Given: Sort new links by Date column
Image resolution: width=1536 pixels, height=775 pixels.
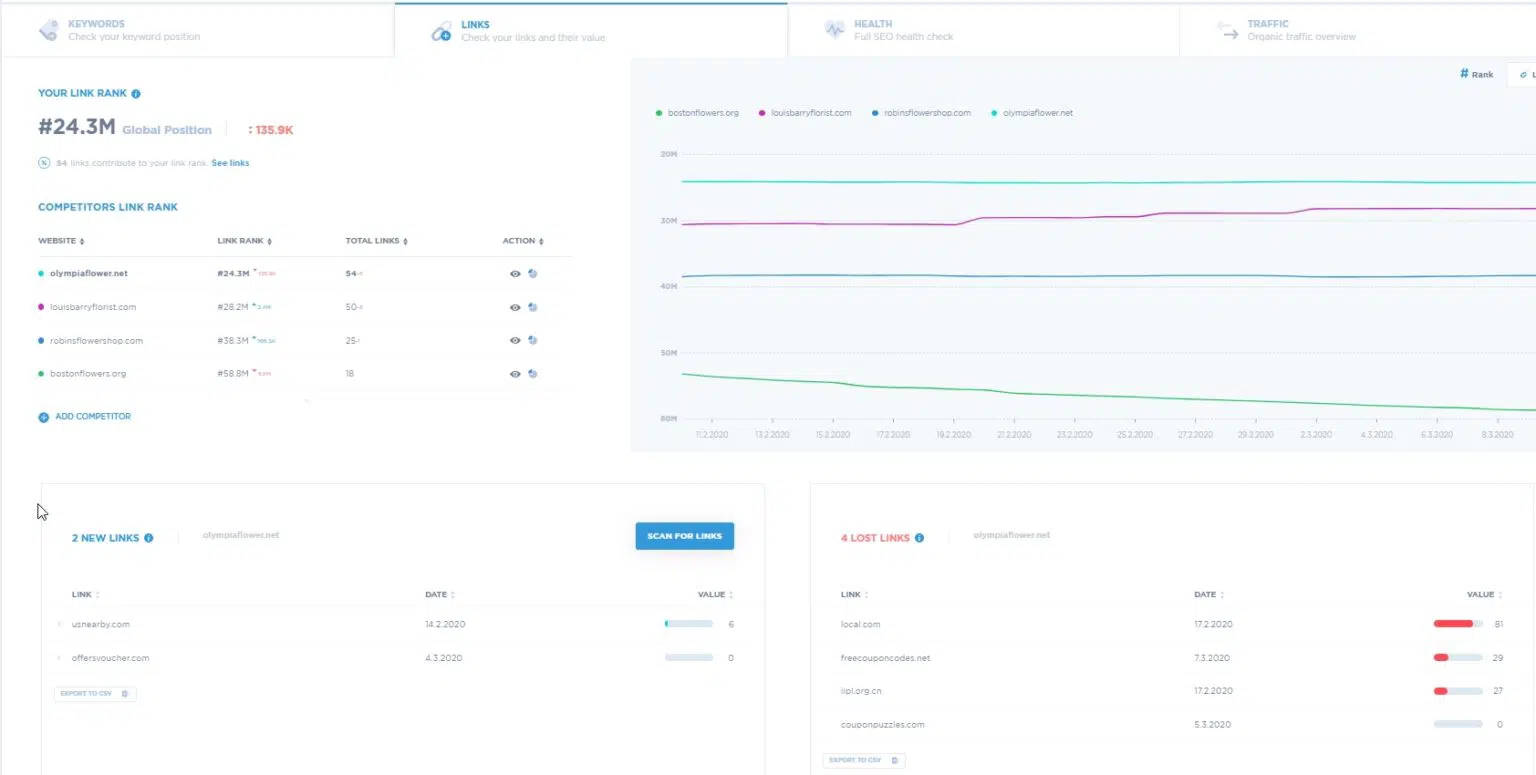Looking at the screenshot, I should pos(440,595).
